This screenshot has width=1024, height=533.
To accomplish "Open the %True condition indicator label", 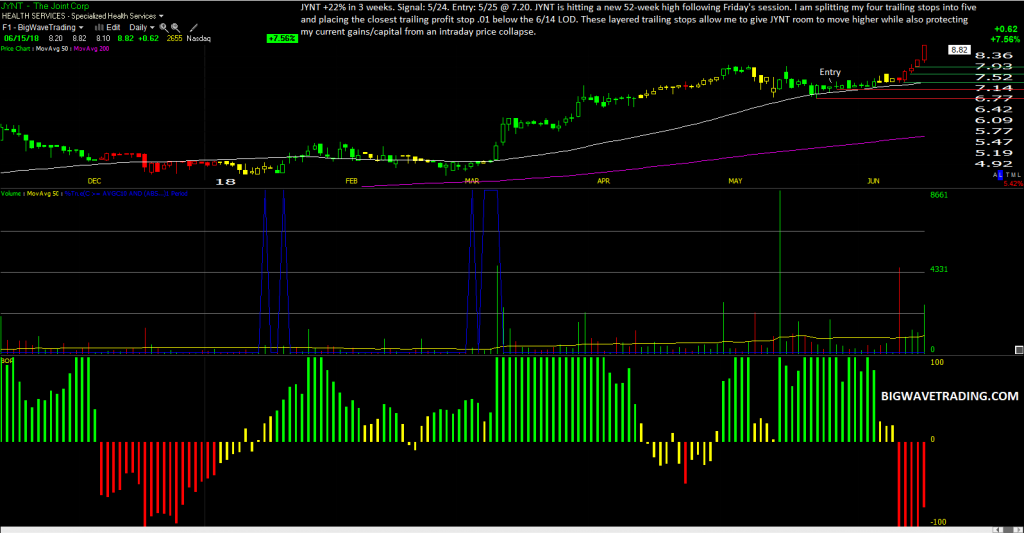I will (126, 193).
